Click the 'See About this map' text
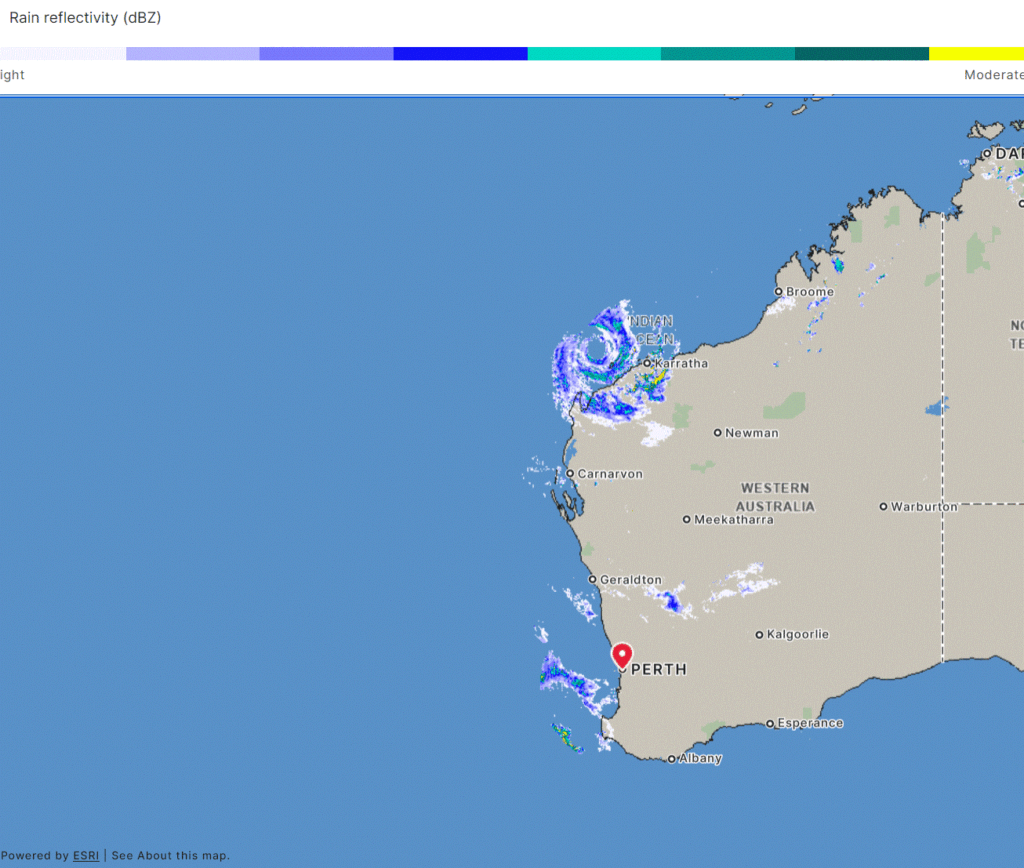The image size is (1024, 868). [x=170, y=855]
